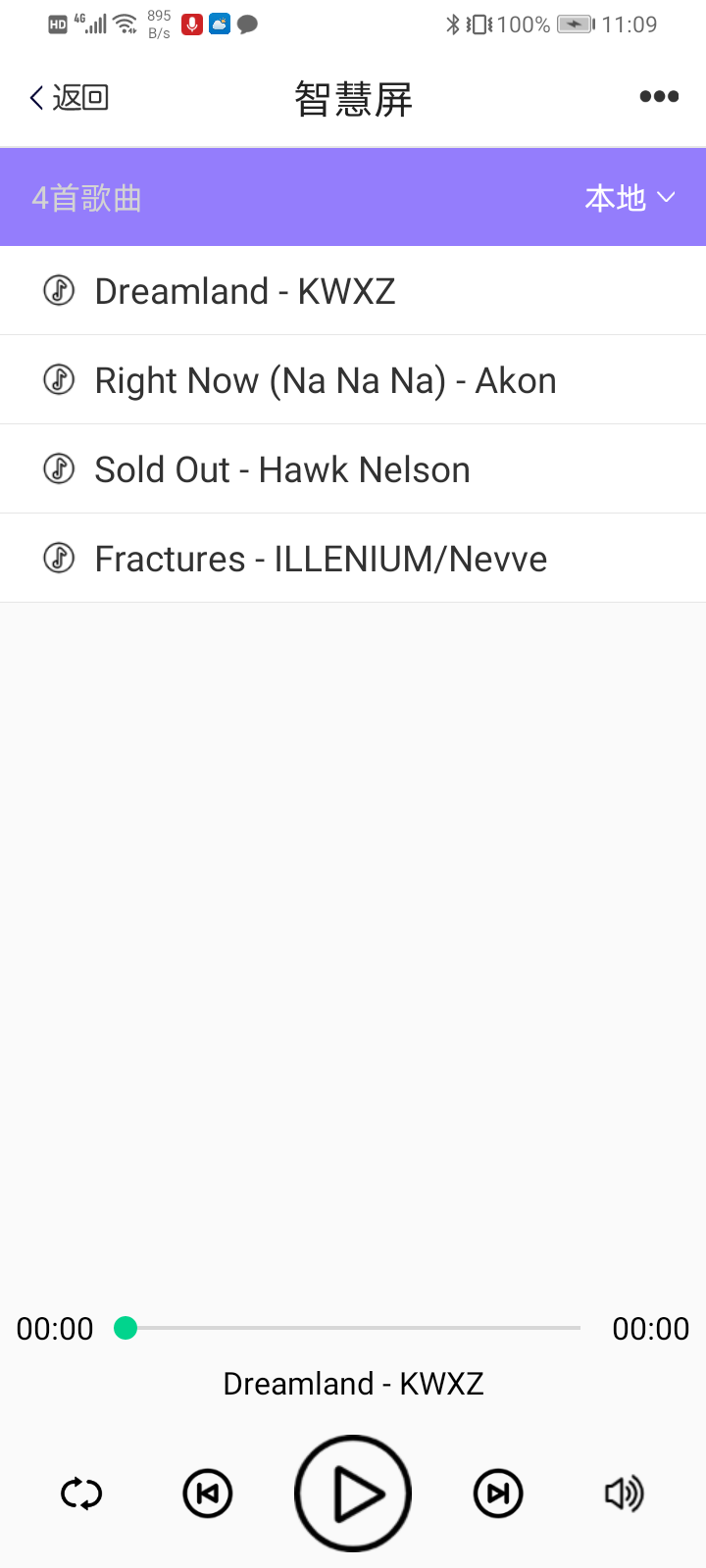The height and width of the screenshot is (1568, 706).
Task: Skip to the previous track
Action: [x=208, y=1494]
